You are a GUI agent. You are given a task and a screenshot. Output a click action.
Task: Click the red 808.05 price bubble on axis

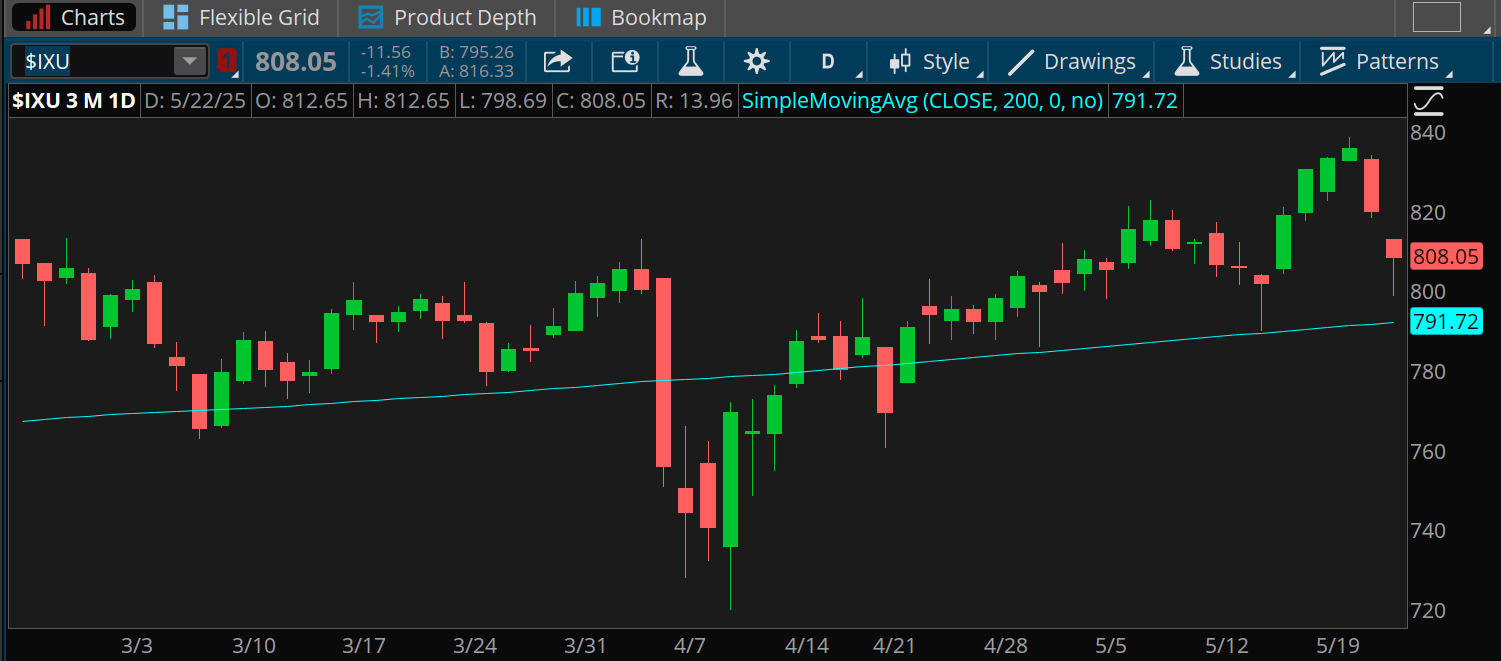click(x=1445, y=257)
